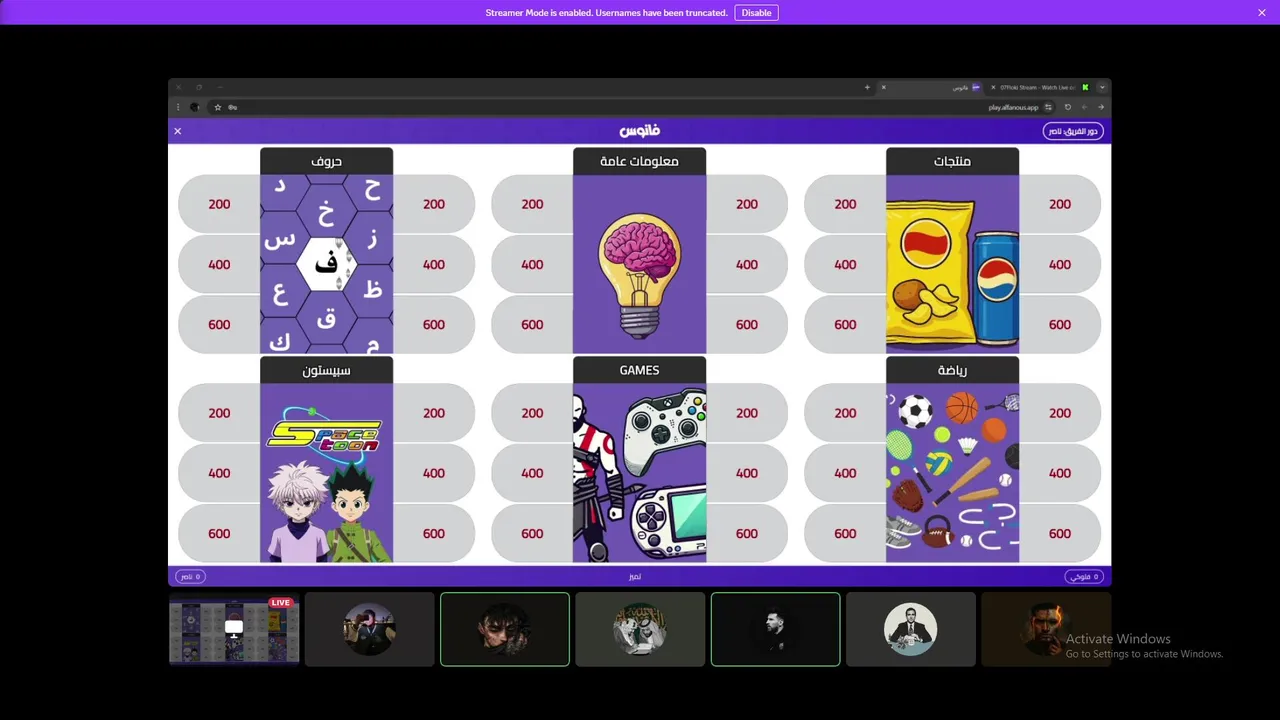Reload the play.alfanous.app page
Image resolution: width=1280 pixels, height=720 pixels.
click(1068, 107)
